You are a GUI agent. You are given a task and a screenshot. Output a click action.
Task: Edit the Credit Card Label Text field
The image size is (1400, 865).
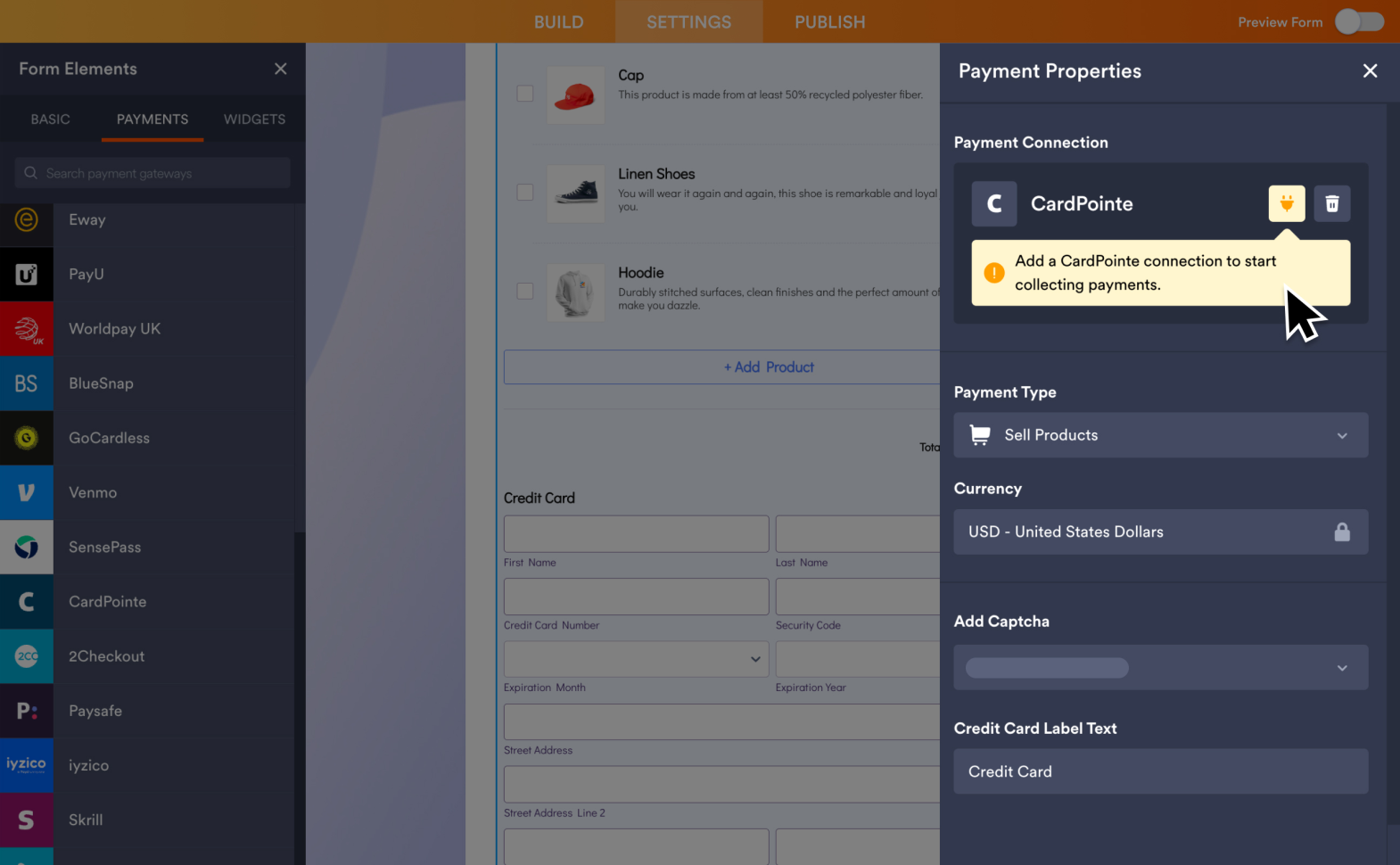click(1161, 771)
